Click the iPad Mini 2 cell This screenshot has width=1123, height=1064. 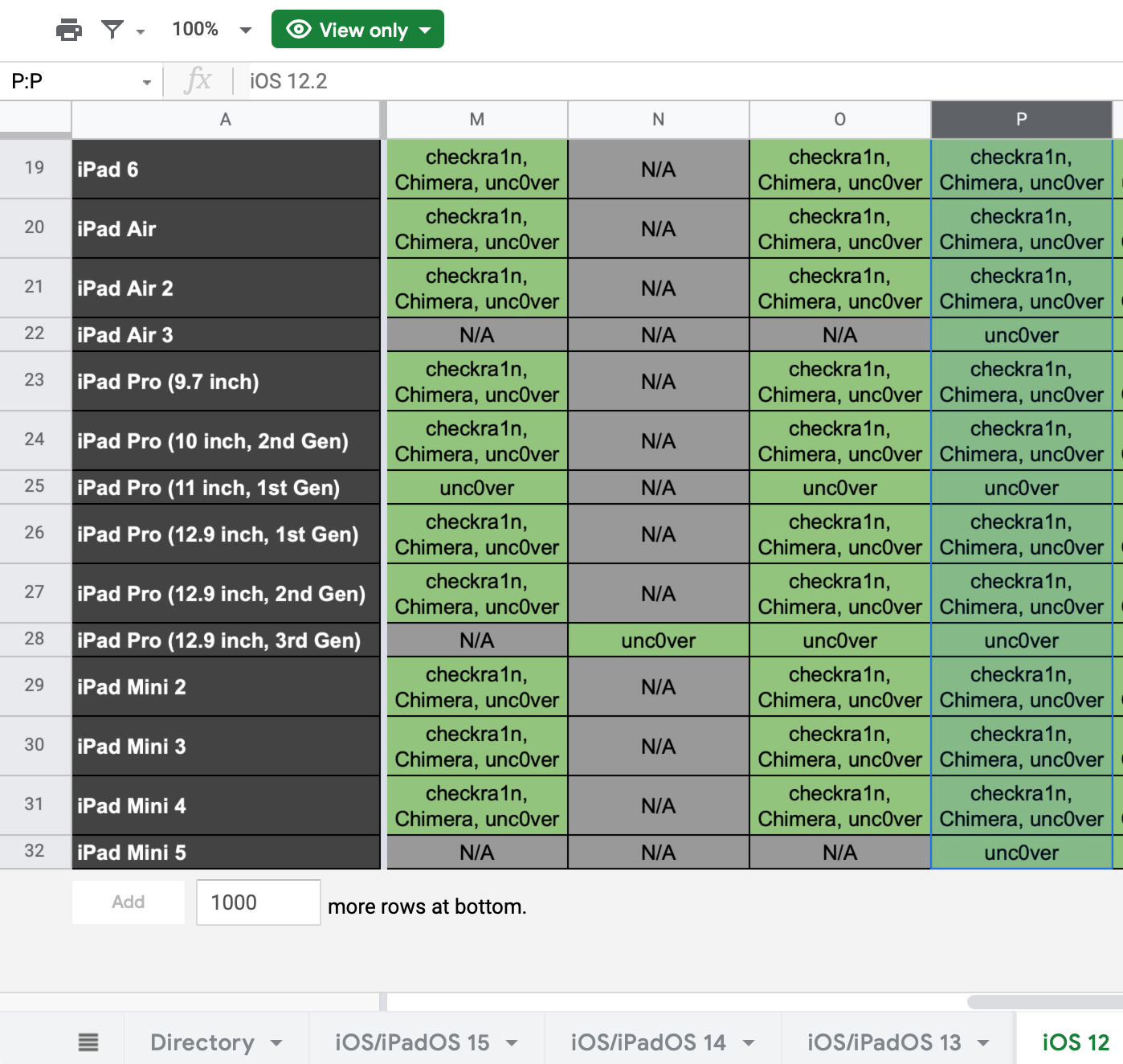click(x=226, y=687)
